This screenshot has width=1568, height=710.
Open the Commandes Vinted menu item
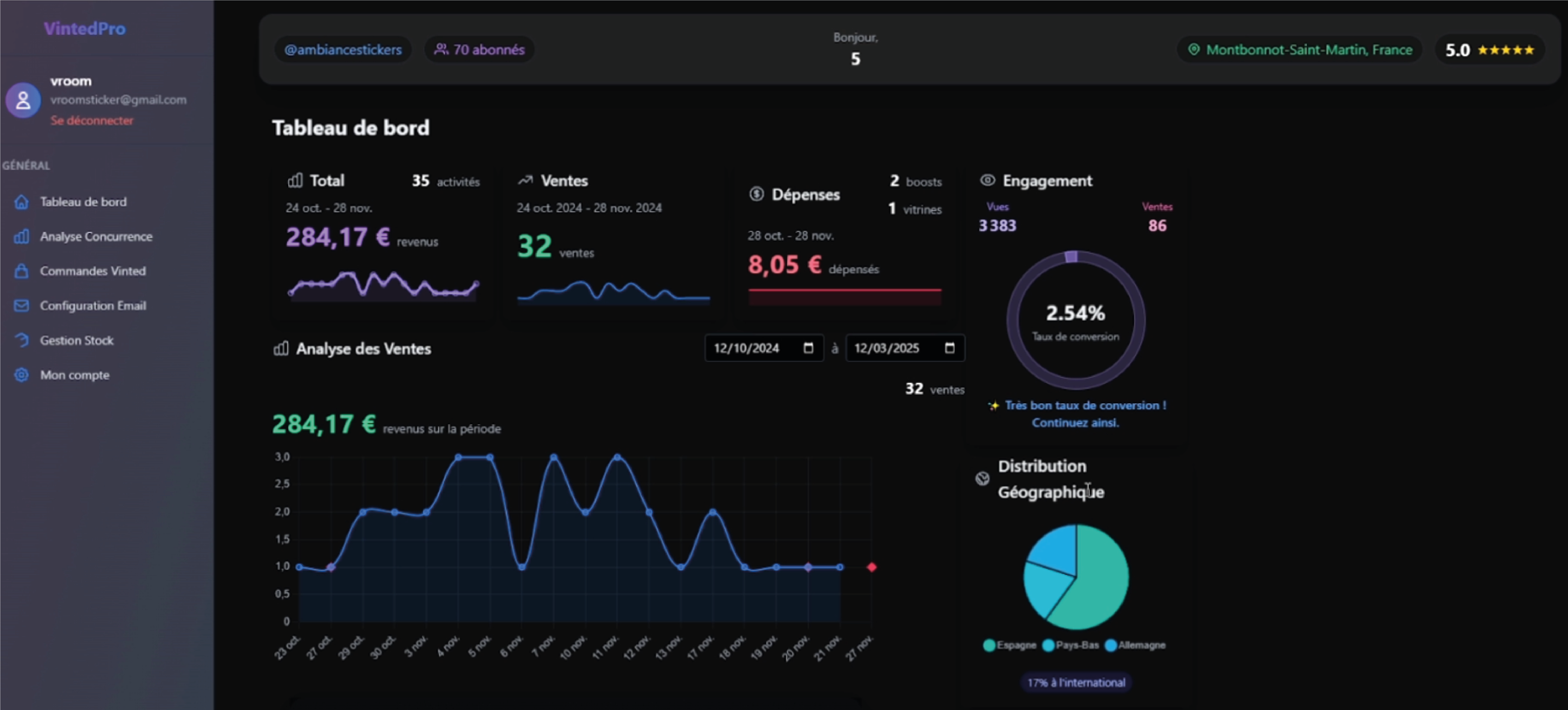(93, 271)
